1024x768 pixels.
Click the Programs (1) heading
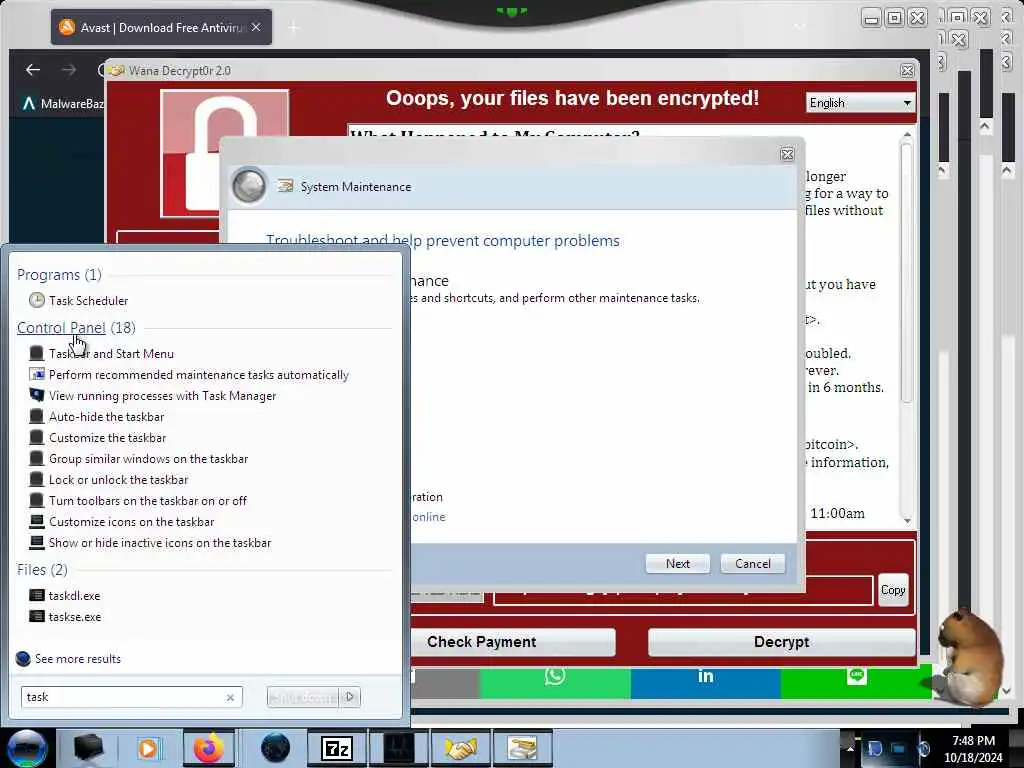pos(59,274)
